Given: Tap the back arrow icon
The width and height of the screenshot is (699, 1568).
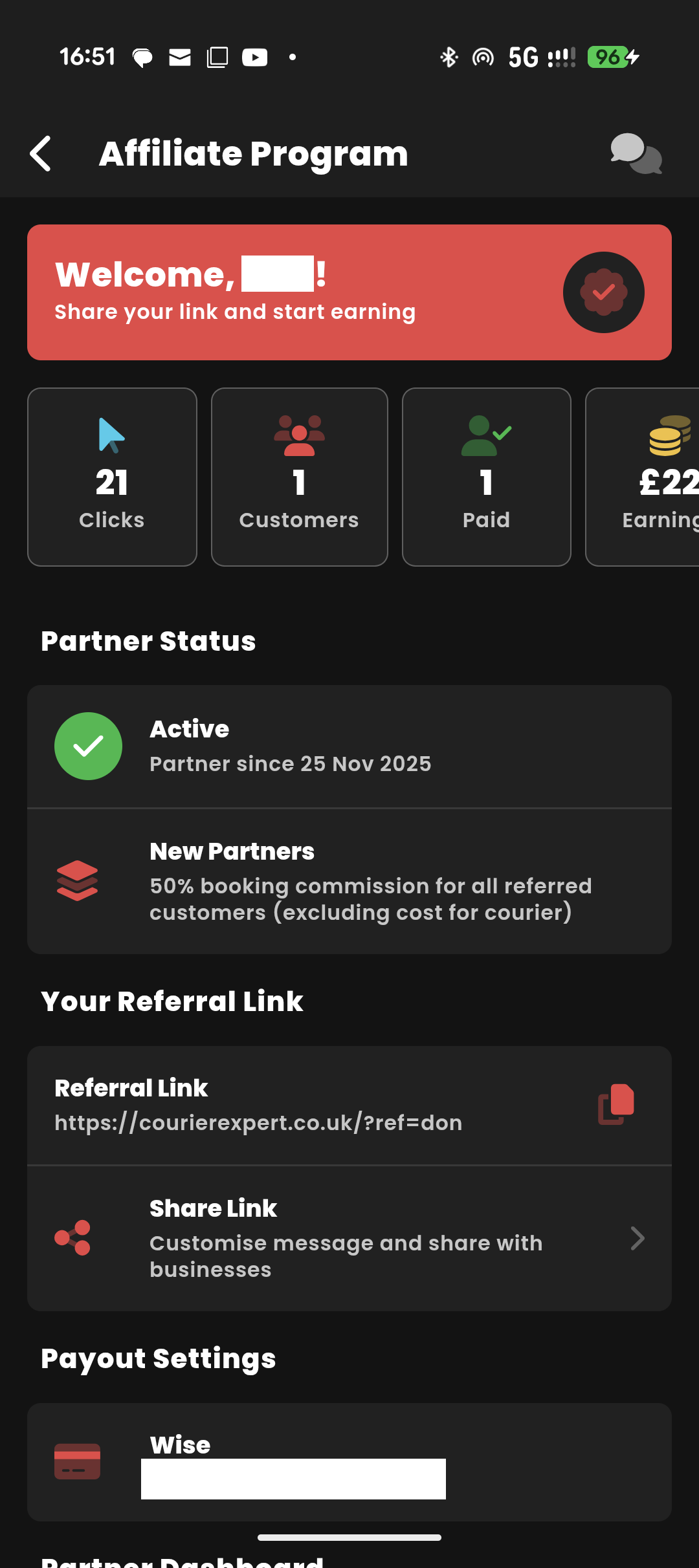Looking at the screenshot, I should coord(41,154).
